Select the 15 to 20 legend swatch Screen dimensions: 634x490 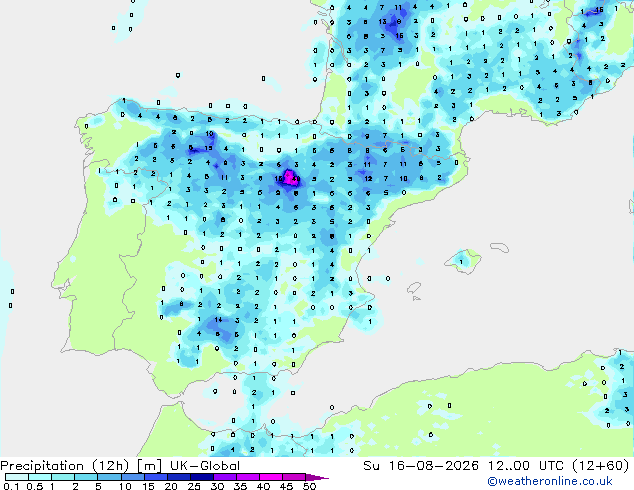[x=155, y=477]
